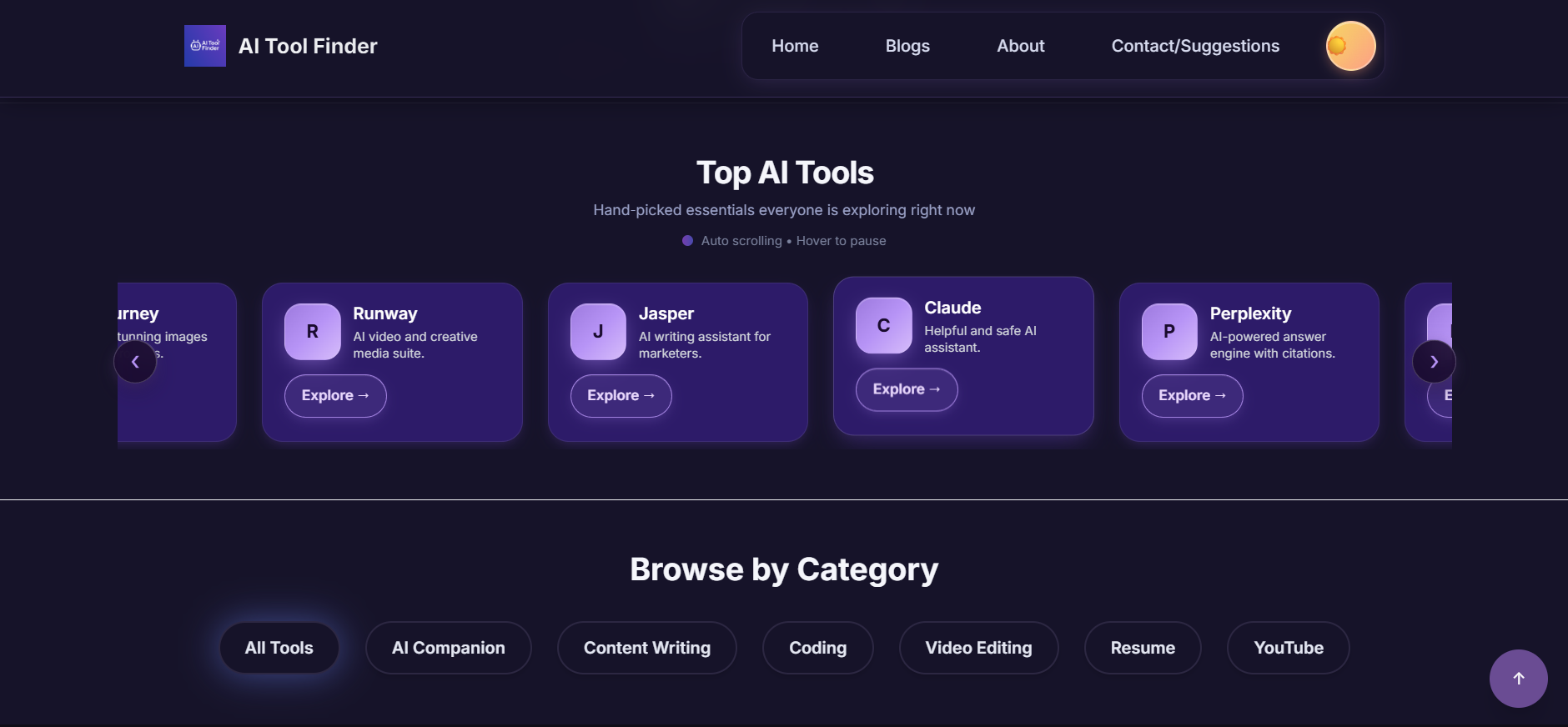Image resolution: width=1568 pixels, height=727 pixels.
Task: Filter by Coding category
Action: pos(818,648)
